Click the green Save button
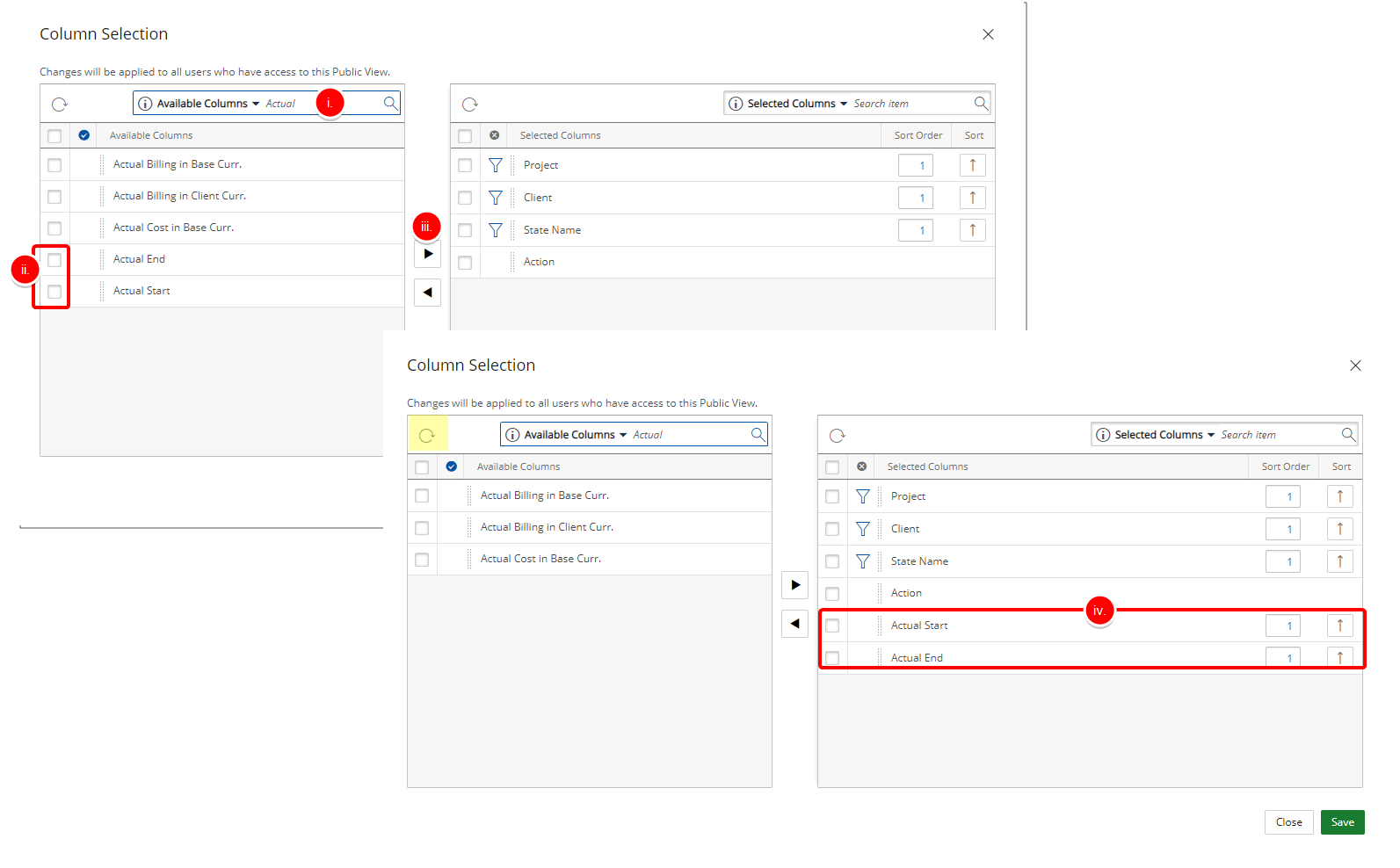The height and width of the screenshot is (868, 1400). (x=1342, y=822)
